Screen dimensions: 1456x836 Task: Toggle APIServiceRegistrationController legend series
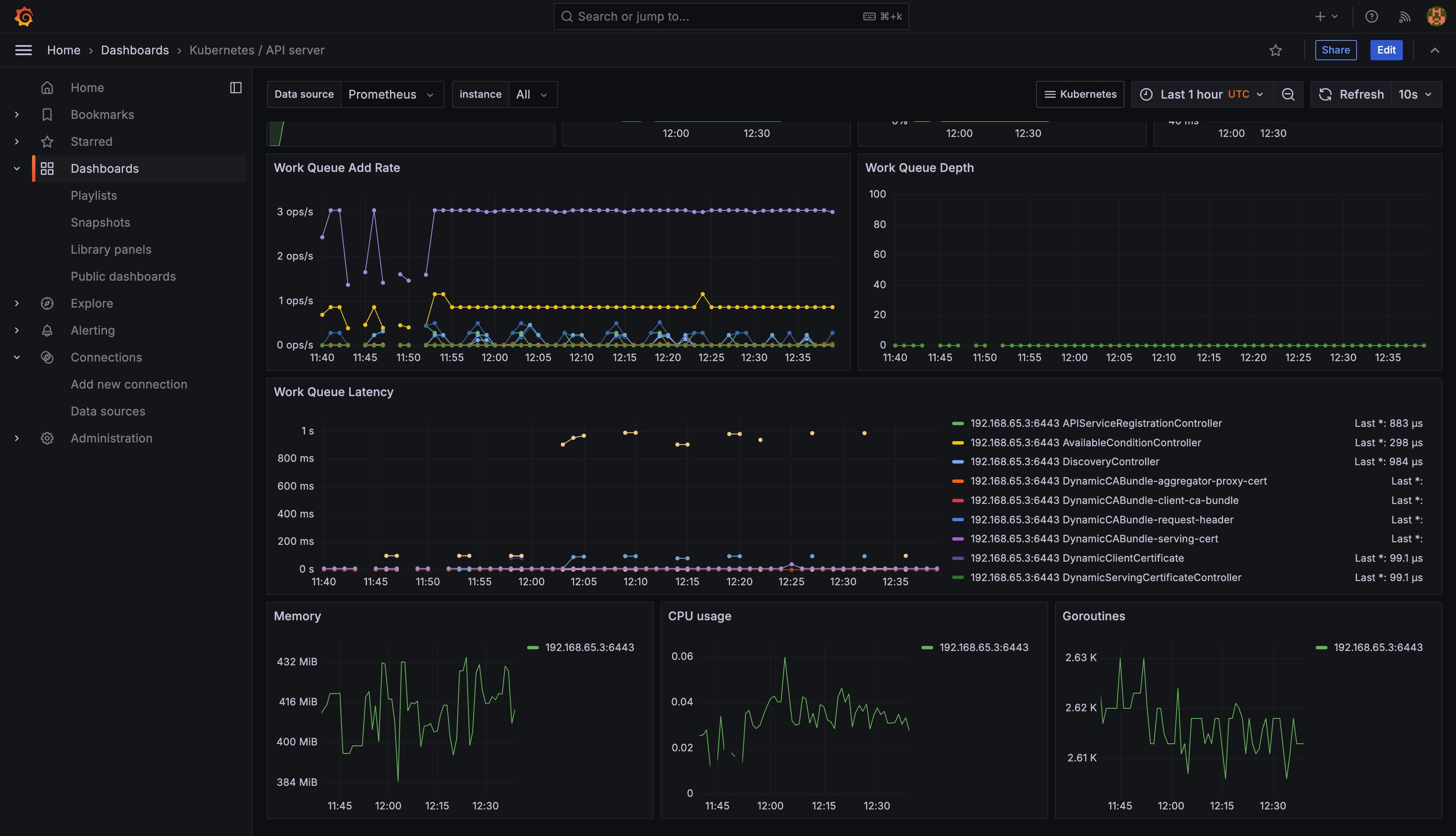click(x=1096, y=423)
